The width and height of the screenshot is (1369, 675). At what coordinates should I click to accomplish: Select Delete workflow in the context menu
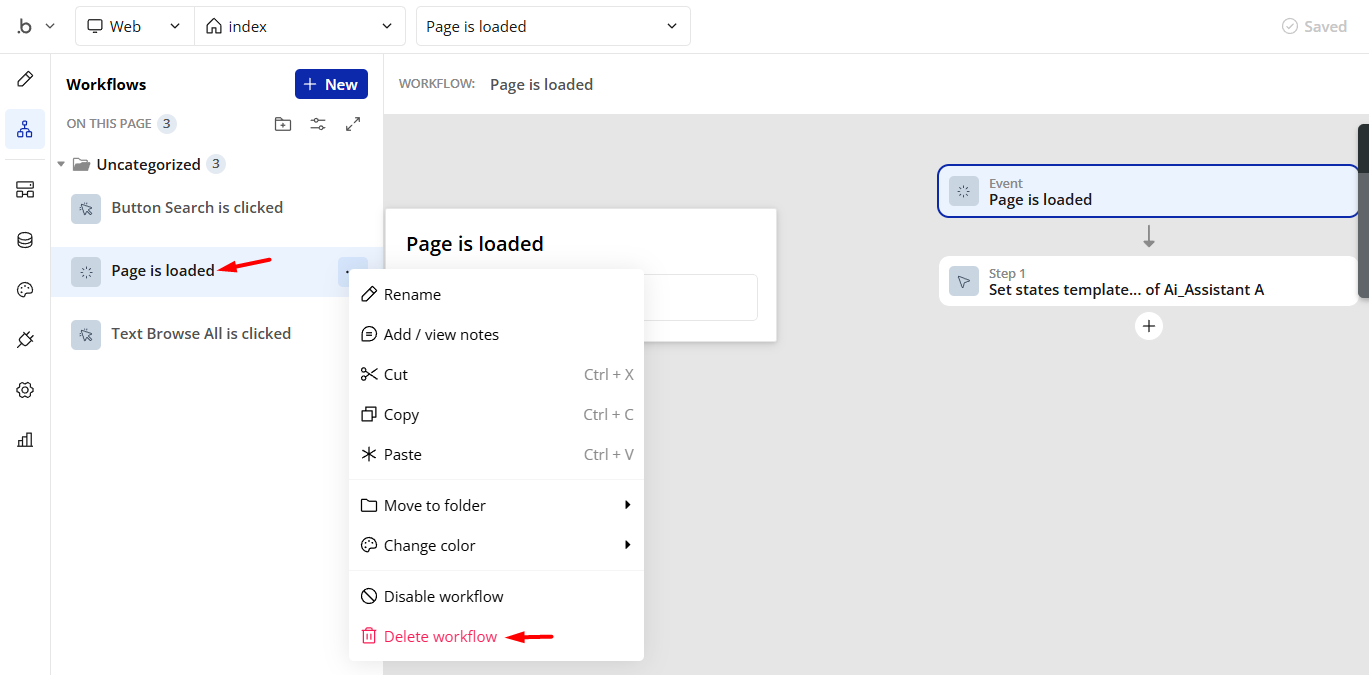click(x=440, y=636)
